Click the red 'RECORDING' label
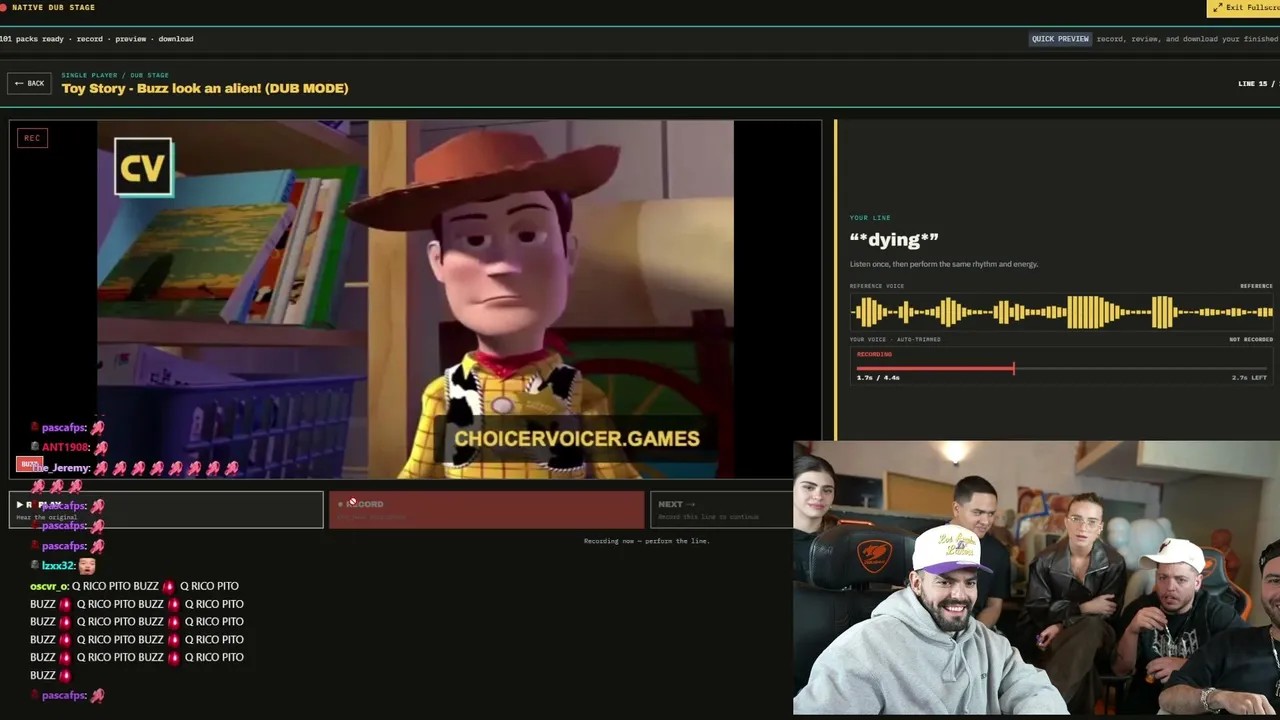Viewport: 1280px width, 720px height. click(x=874, y=355)
